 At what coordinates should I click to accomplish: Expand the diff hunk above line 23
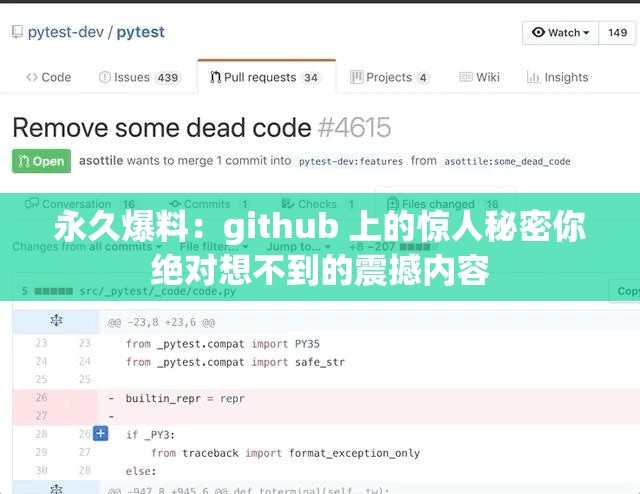[56, 321]
